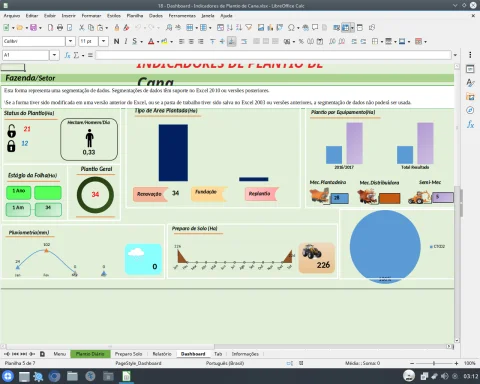Align text right in the cell
480x384 pixels.
click(201, 41)
